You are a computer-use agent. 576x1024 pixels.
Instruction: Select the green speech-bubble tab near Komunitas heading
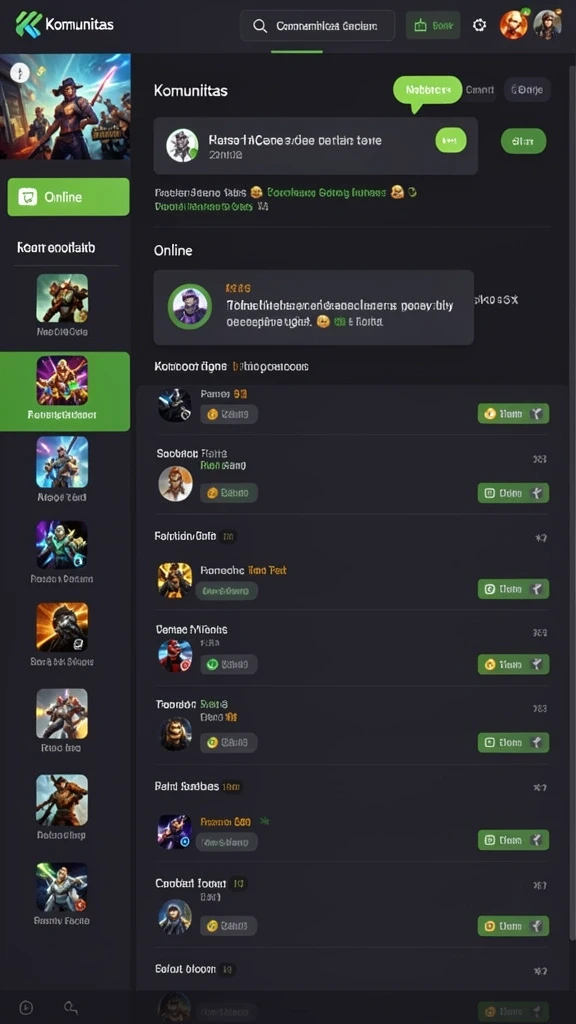pos(428,90)
